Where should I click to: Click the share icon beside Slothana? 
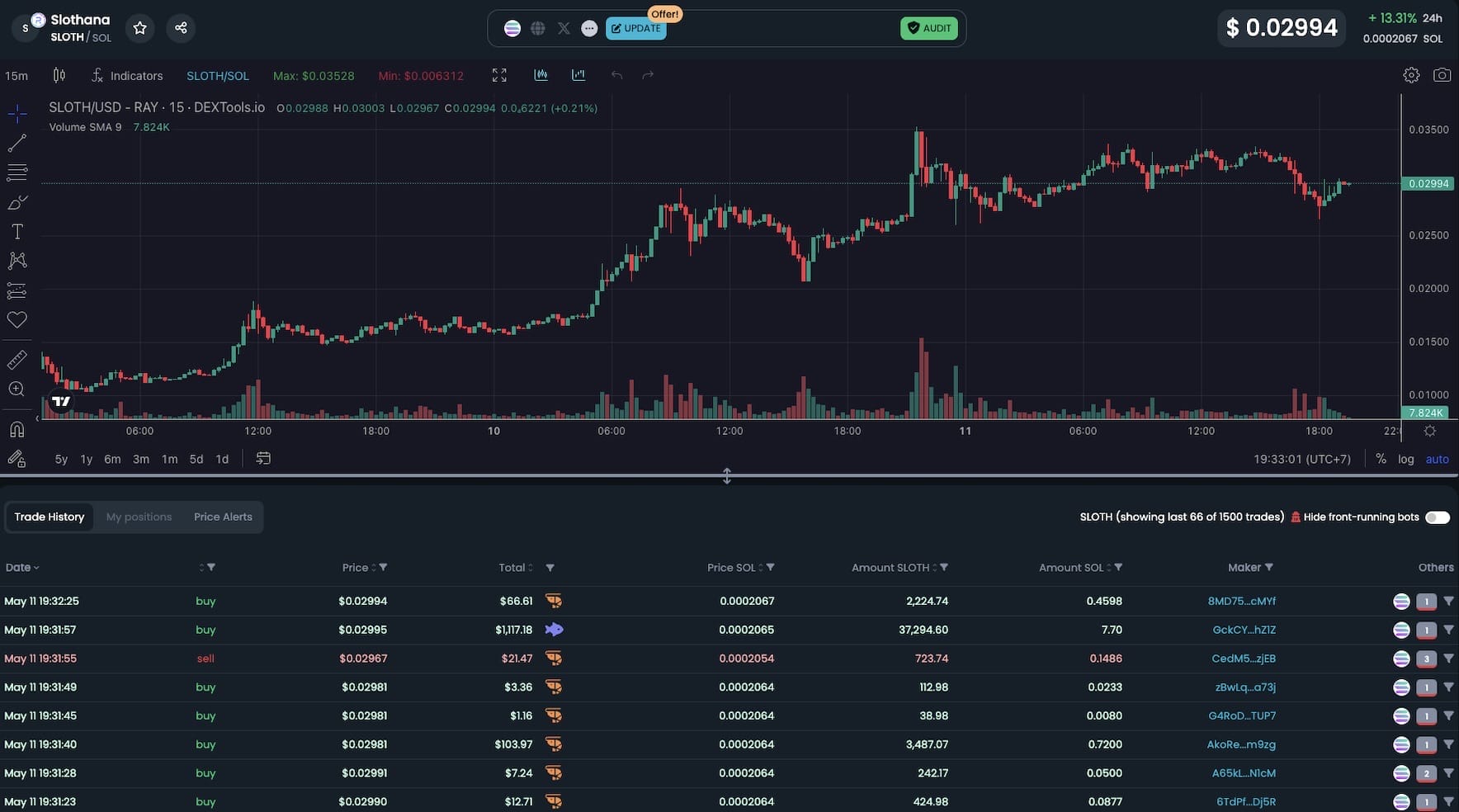[x=181, y=28]
